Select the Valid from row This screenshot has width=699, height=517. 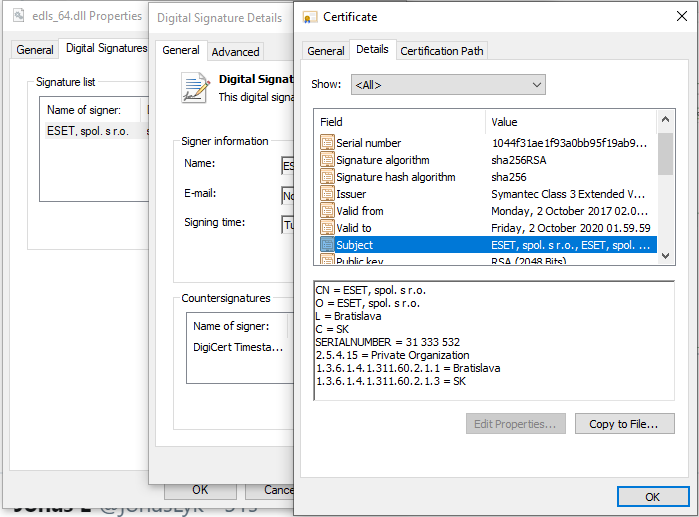486,211
